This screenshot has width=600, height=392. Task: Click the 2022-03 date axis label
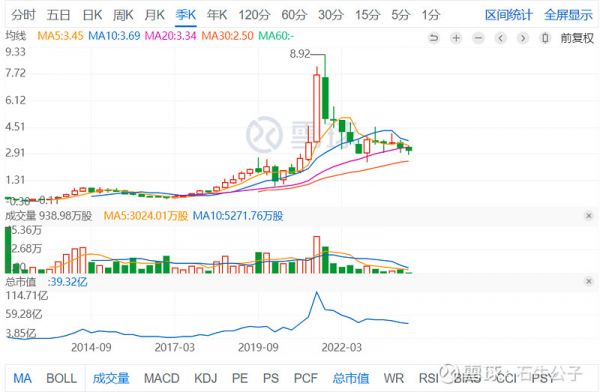pos(342,347)
